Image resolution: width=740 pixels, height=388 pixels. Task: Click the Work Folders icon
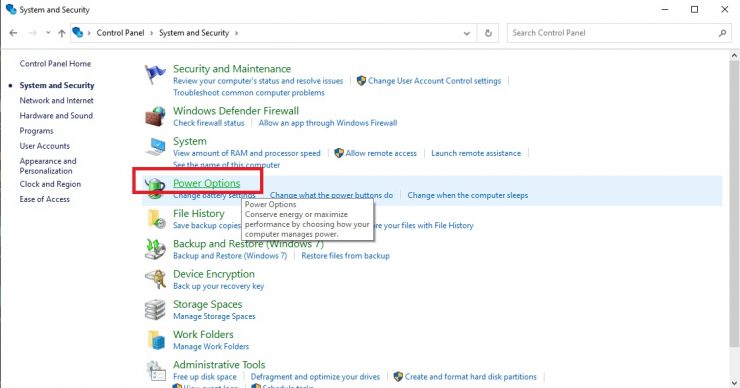156,340
